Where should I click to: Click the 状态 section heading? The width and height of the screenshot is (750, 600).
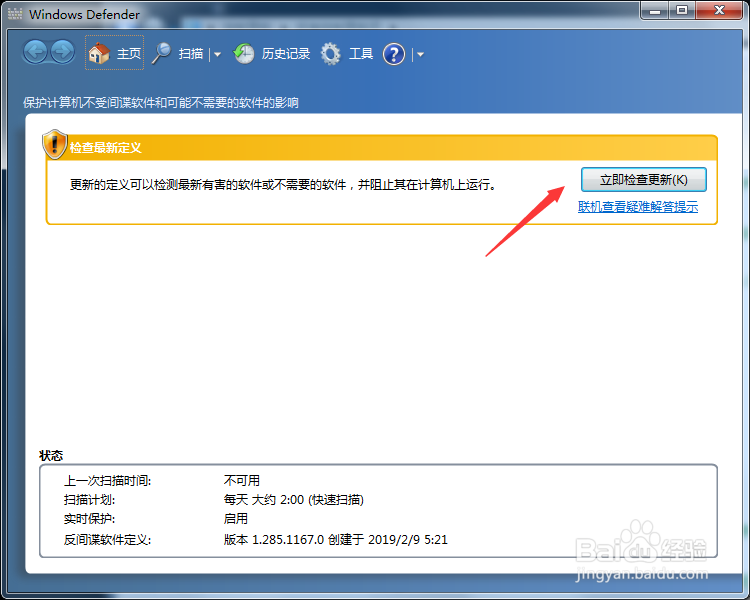point(51,456)
